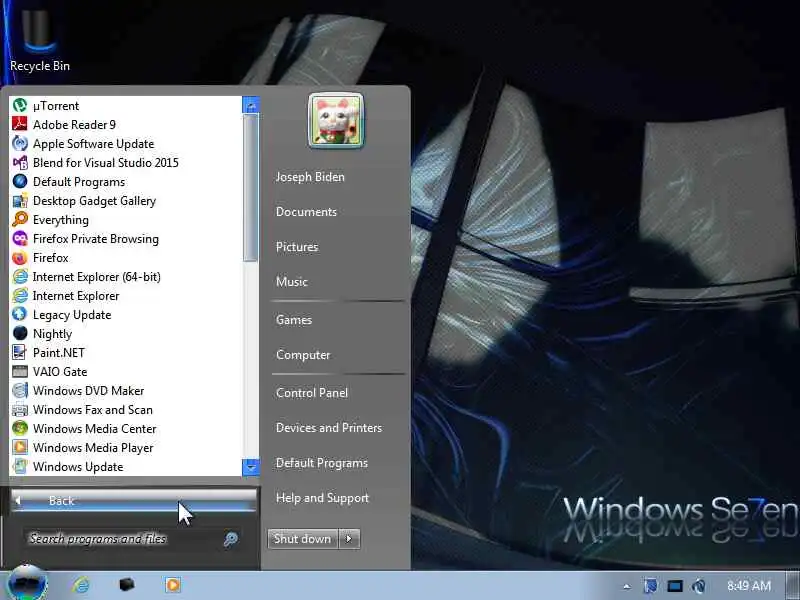Click the Shut down button
Image resolution: width=800 pixels, height=600 pixels.
tap(303, 539)
